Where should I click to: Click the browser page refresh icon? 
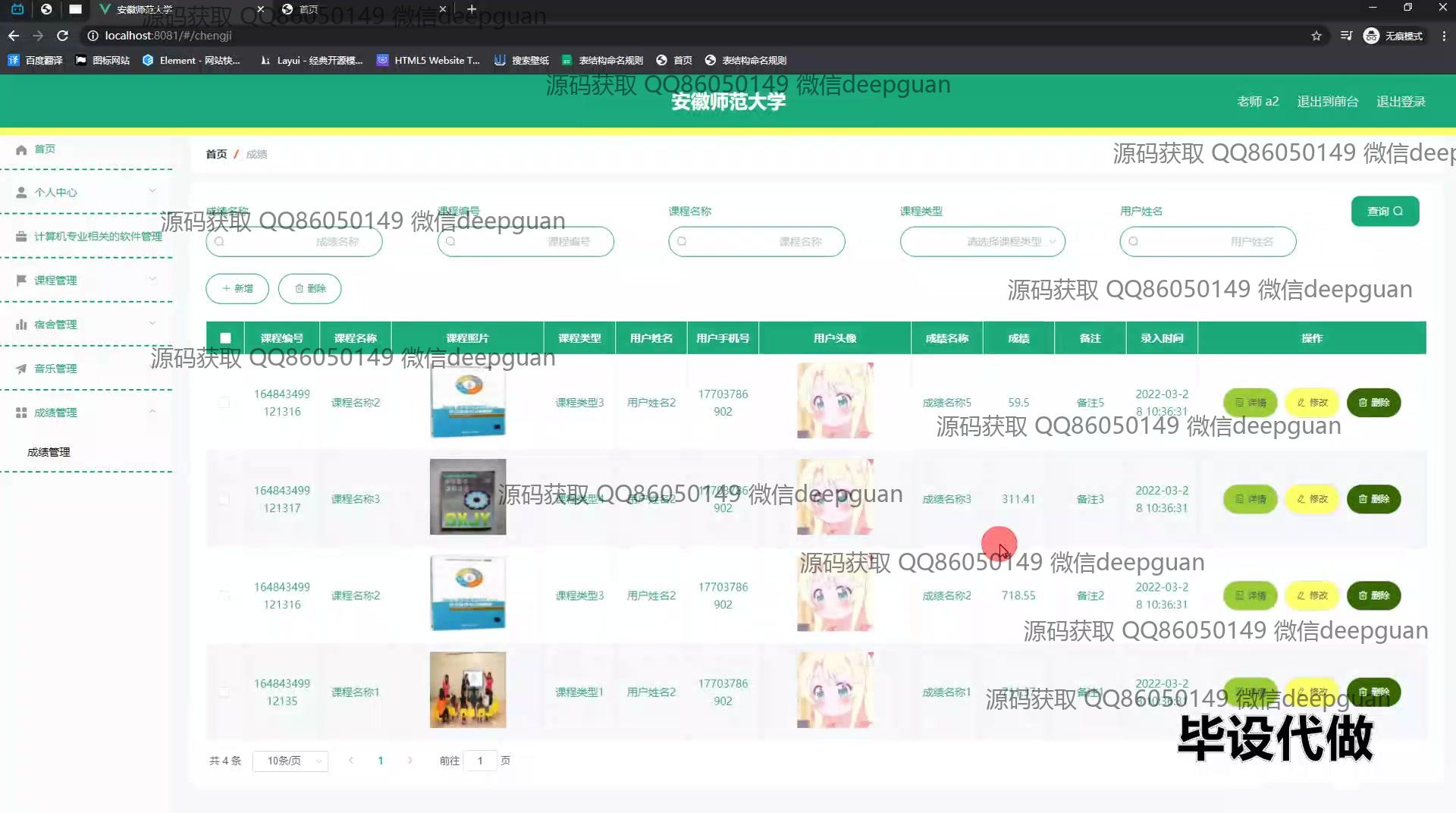click(x=63, y=35)
